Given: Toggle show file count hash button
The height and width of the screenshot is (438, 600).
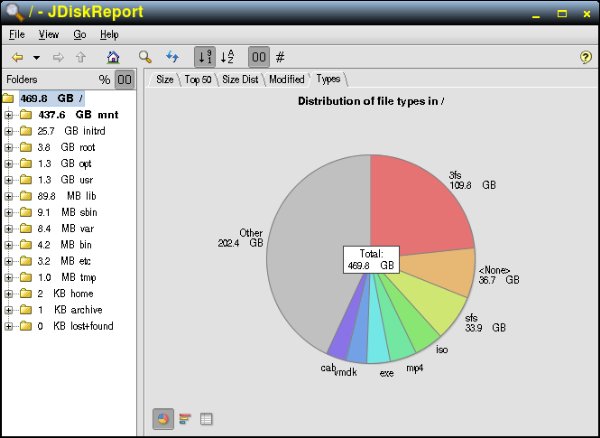Looking at the screenshot, I should coord(280,57).
